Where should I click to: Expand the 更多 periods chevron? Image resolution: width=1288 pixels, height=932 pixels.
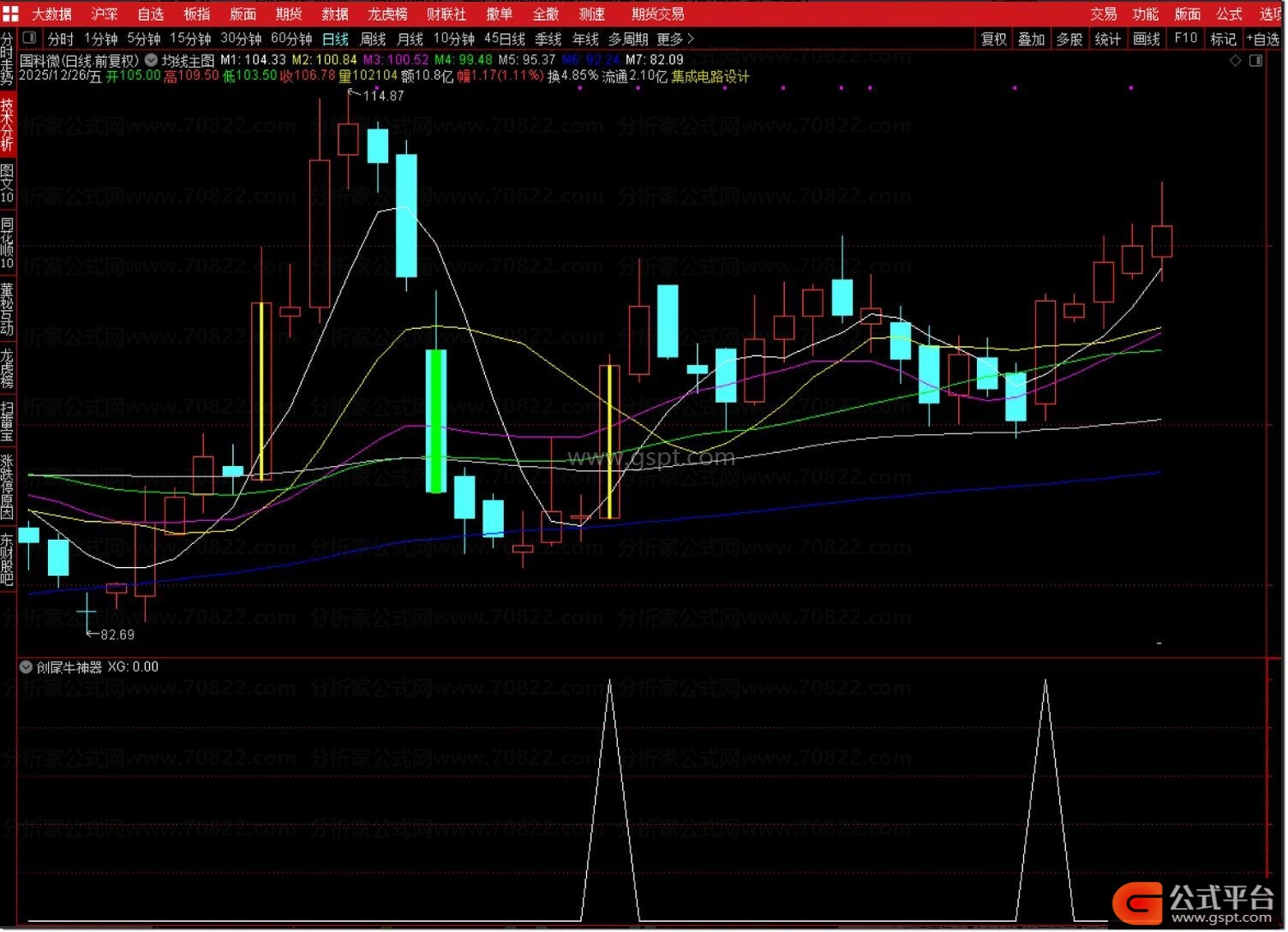(x=691, y=39)
